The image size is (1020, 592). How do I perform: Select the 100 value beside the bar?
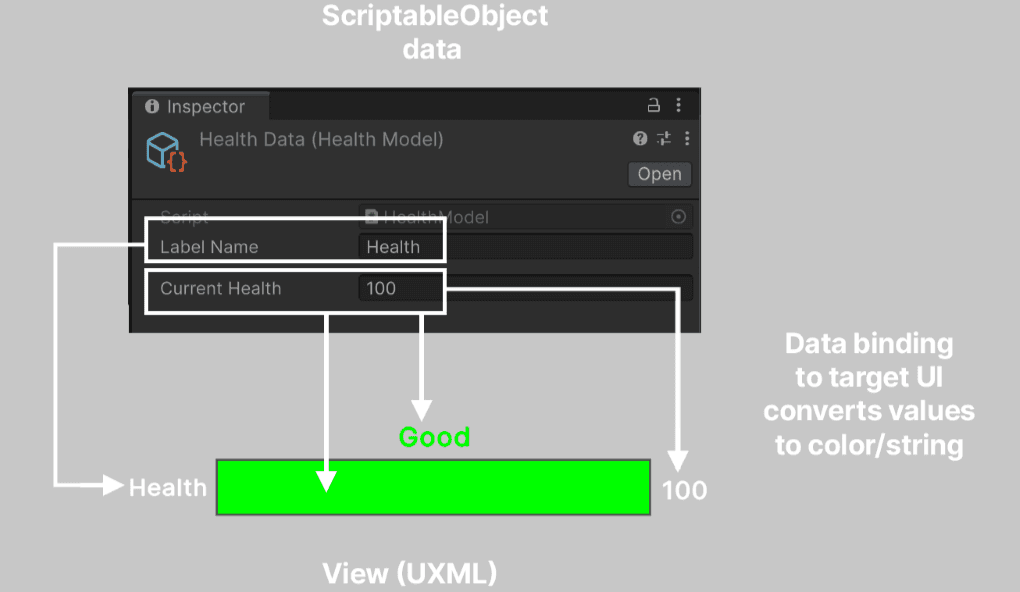(x=683, y=489)
